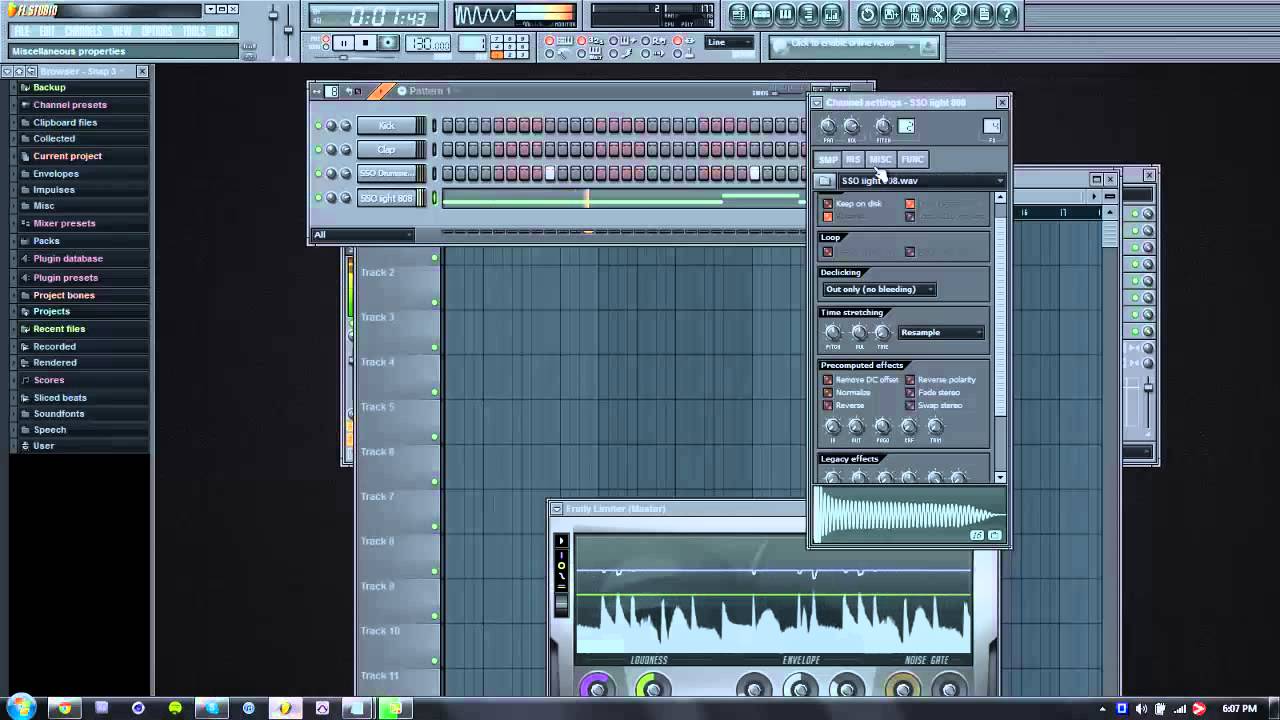Open the SSO light 808.wav sample dropdown
Image resolution: width=1280 pixels, height=720 pixels.
click(x=921, y=181)
